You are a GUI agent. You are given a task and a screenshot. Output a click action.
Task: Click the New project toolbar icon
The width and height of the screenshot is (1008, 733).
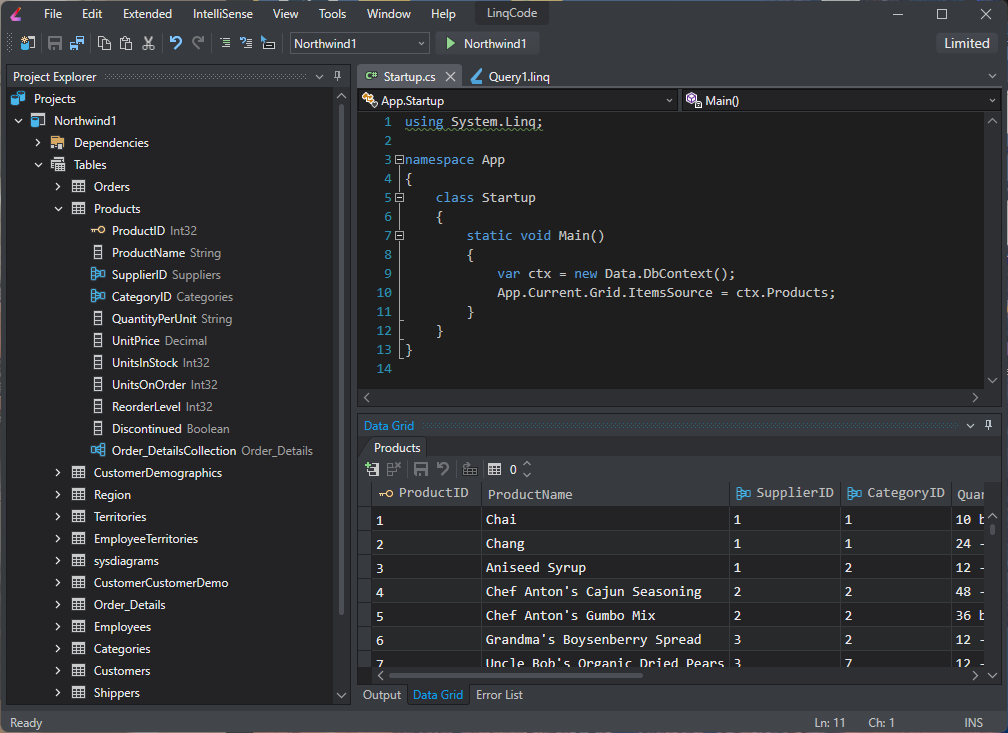coord(28,43)
